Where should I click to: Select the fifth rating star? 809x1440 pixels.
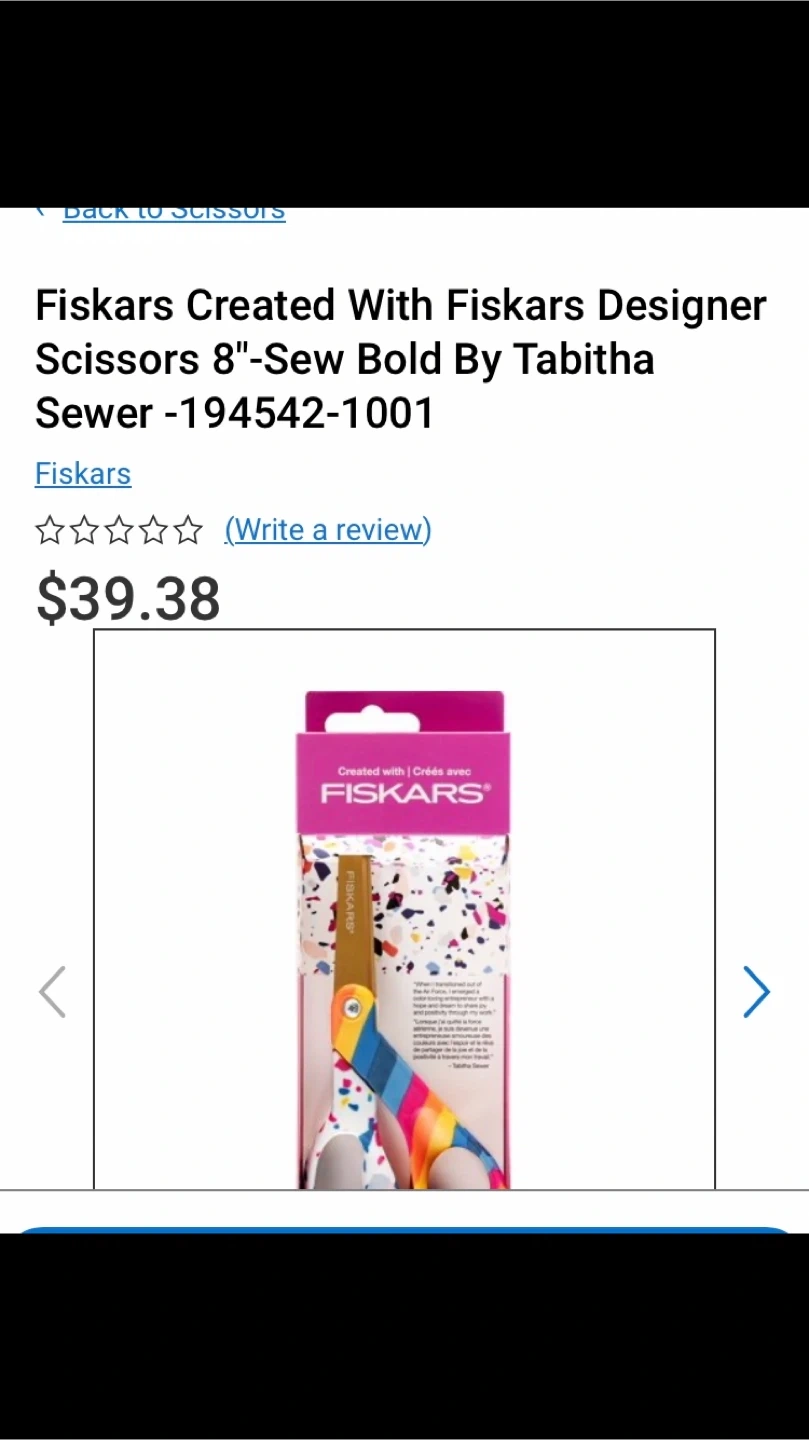click(x=187, y=530)
